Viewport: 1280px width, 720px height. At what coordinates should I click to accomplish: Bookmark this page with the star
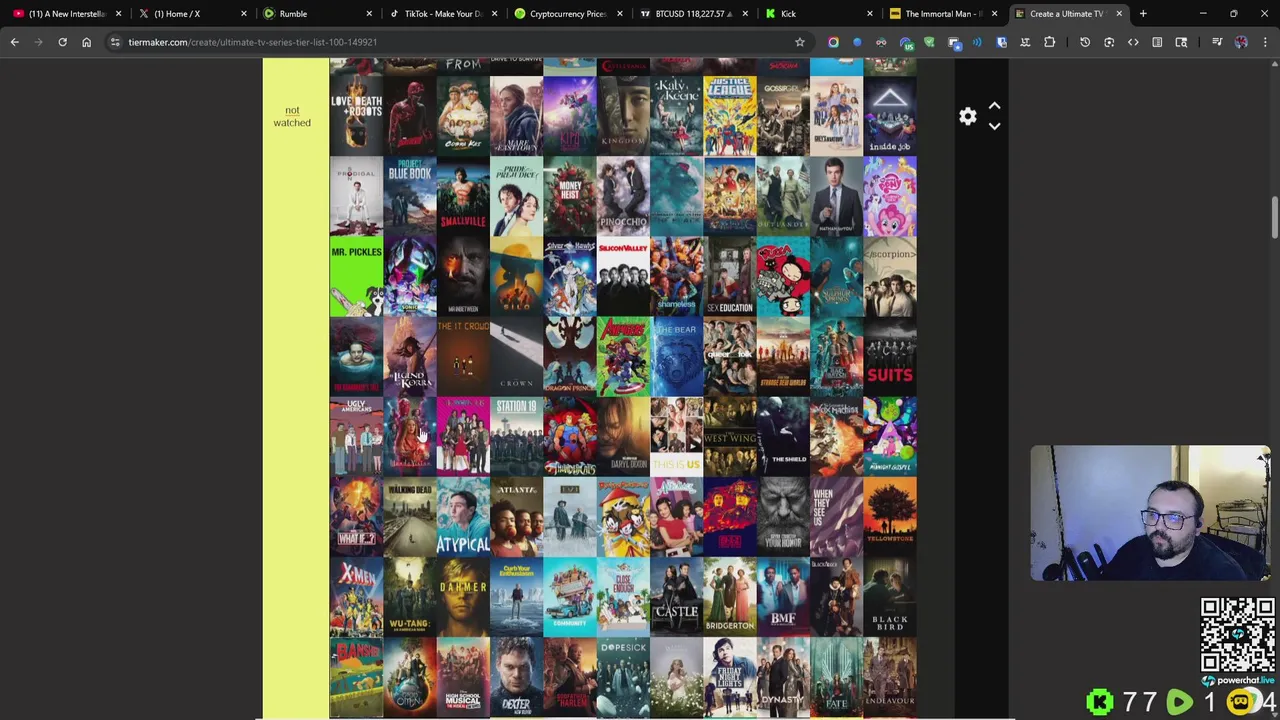[799, 42]
